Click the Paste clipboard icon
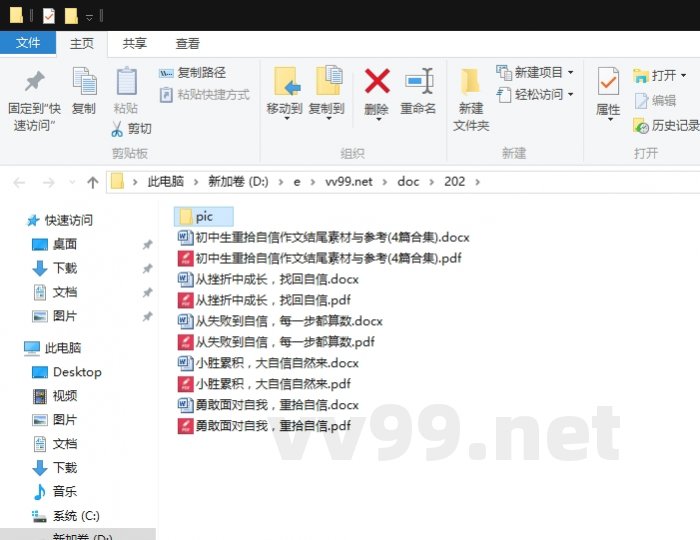The height and width of the screenshot is (540, 700). pos(126,81)
